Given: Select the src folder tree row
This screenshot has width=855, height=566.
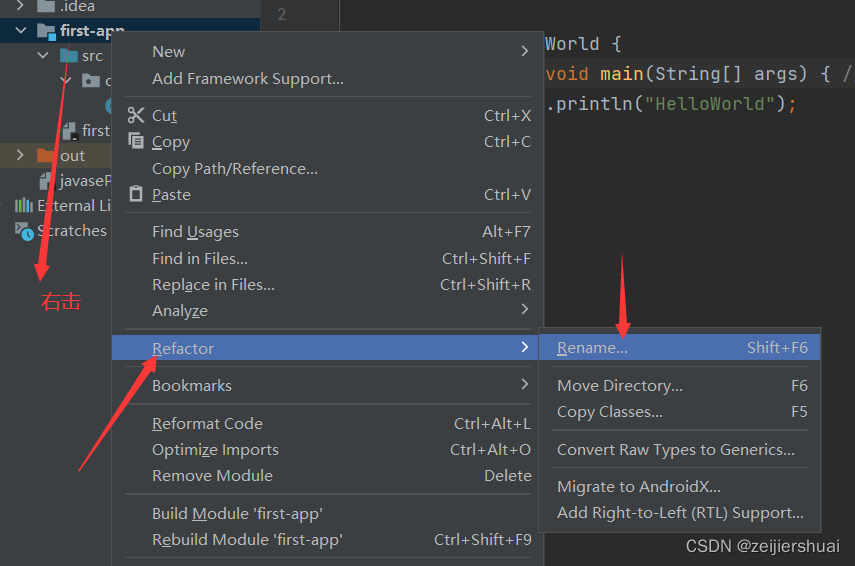Looking at the screenshot, I should pyautogui.click(x=56, y=55).
